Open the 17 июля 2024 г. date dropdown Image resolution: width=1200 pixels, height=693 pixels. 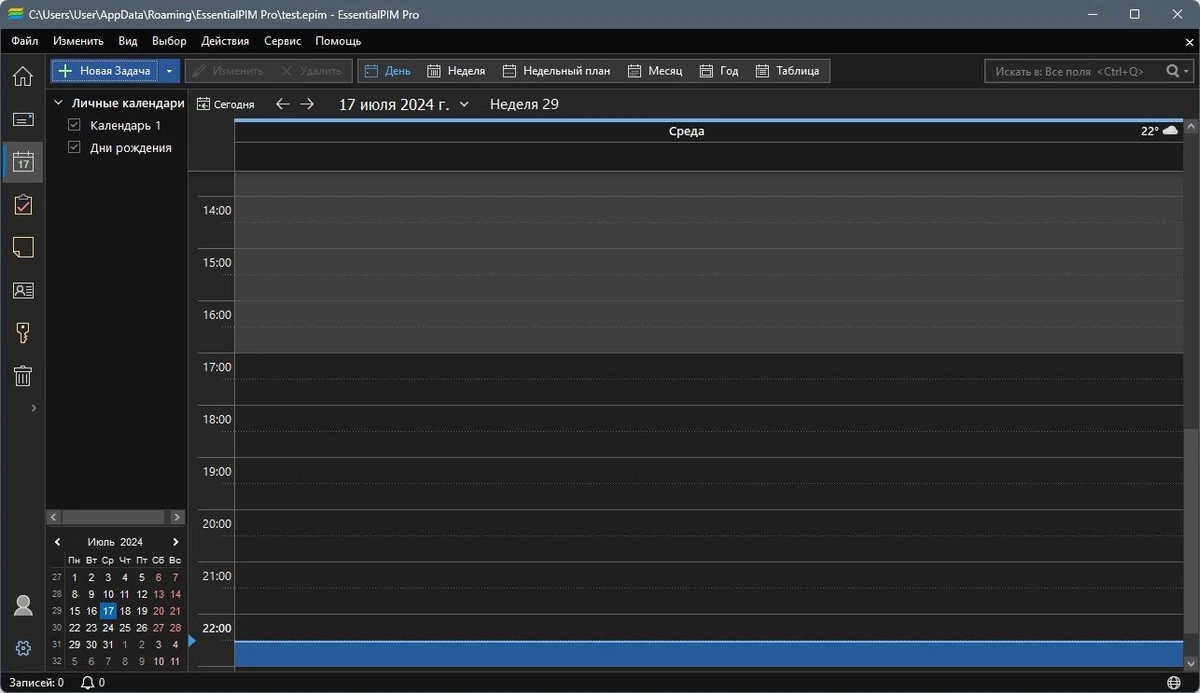pos(404,104)
